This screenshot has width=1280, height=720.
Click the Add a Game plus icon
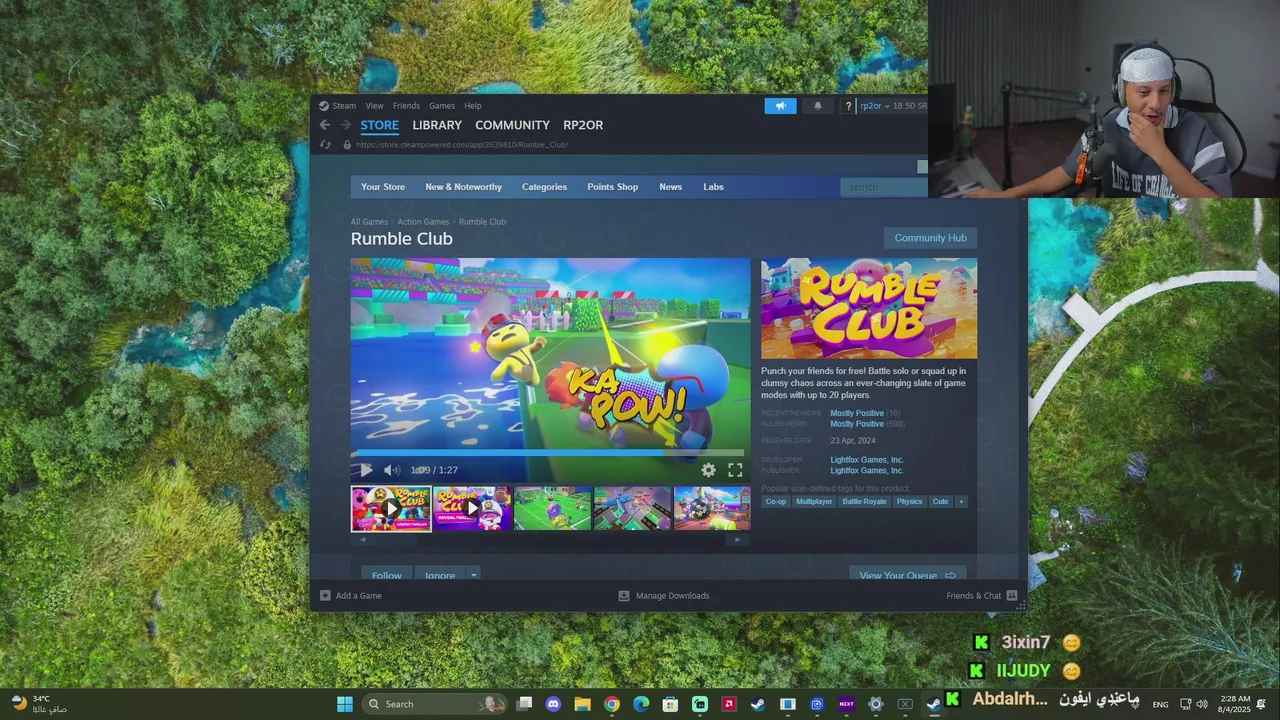pos(325,596)
